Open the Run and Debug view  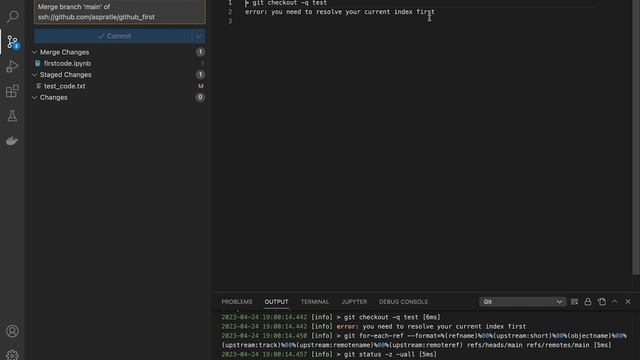(x=12, y=67)
